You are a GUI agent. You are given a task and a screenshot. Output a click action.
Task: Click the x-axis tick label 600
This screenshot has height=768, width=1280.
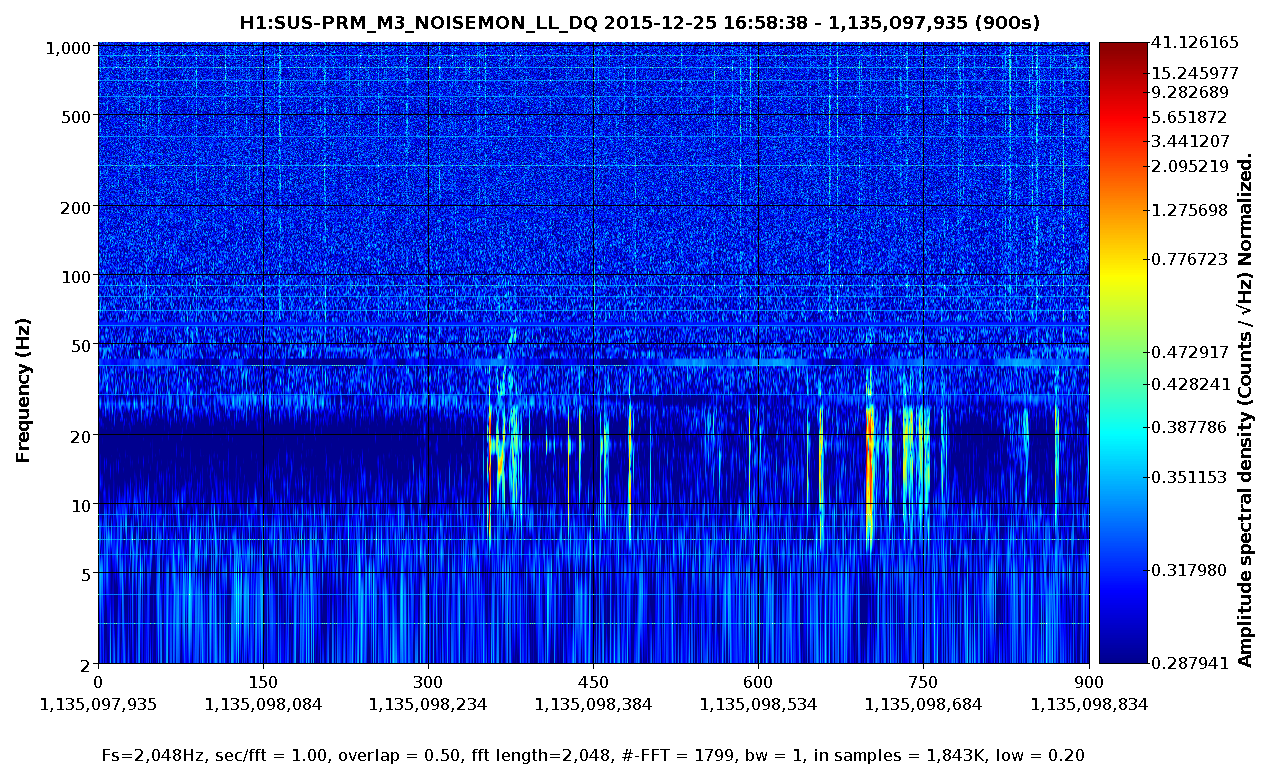[x=758, y=681]
